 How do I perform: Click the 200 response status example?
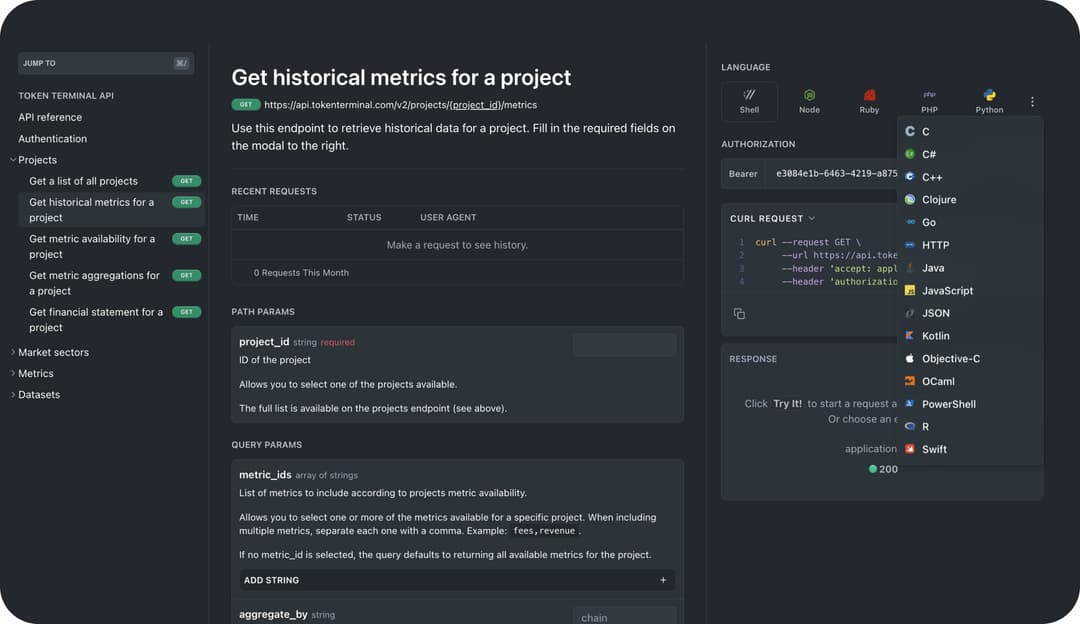tap(883, 469)
